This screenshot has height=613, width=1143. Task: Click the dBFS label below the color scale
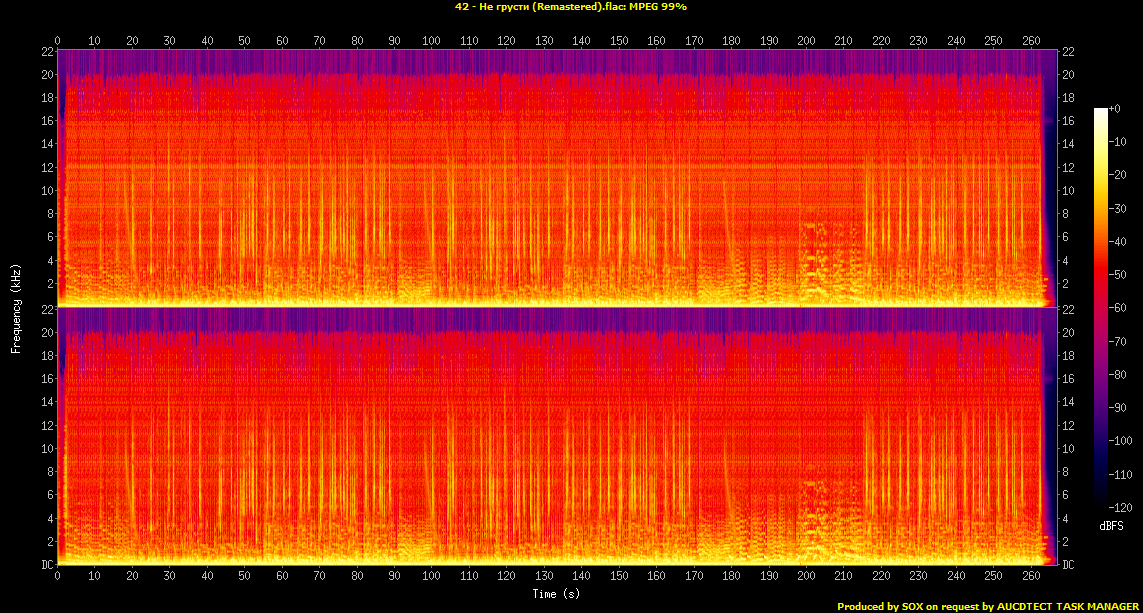1113,525
